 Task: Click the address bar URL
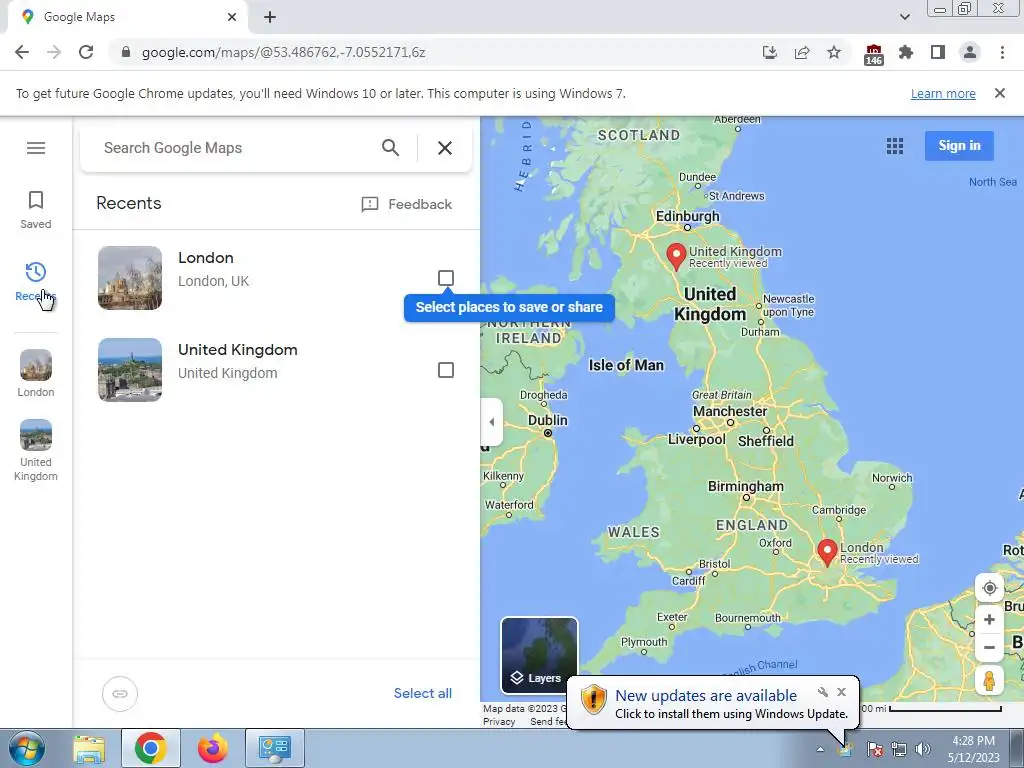coord(283,52)
